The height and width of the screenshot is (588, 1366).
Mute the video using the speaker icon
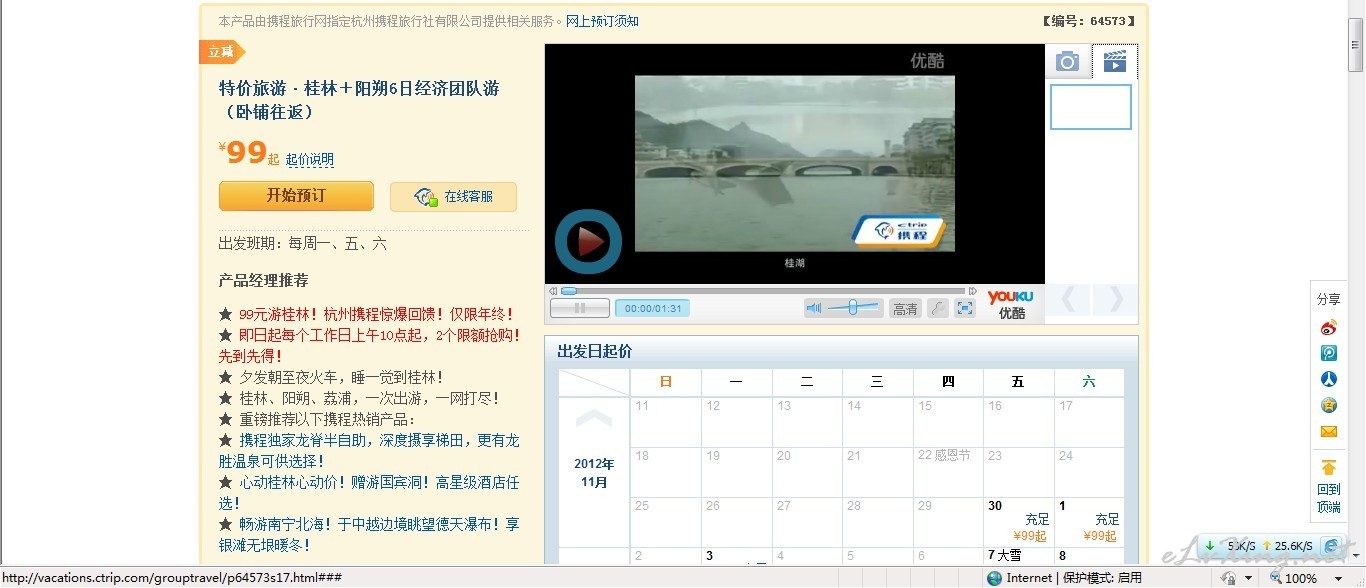[814, 308]
